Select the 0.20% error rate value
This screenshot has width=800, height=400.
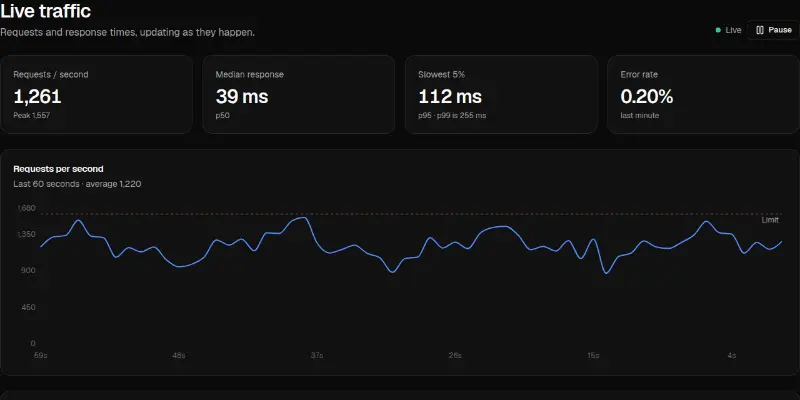point(646,96)
